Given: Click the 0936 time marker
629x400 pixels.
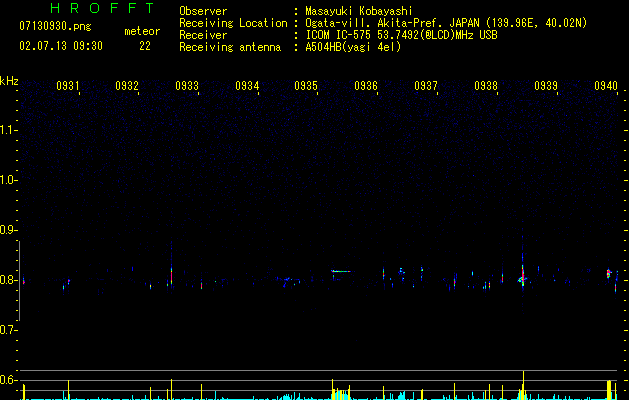Looking at the screenshot, I should [366, 85].
